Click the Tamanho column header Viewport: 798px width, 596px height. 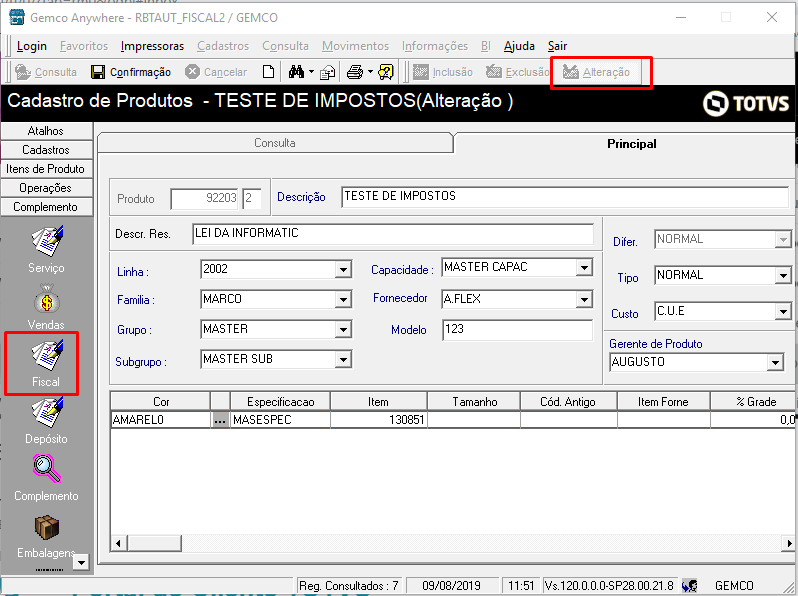tap(474, 402)
